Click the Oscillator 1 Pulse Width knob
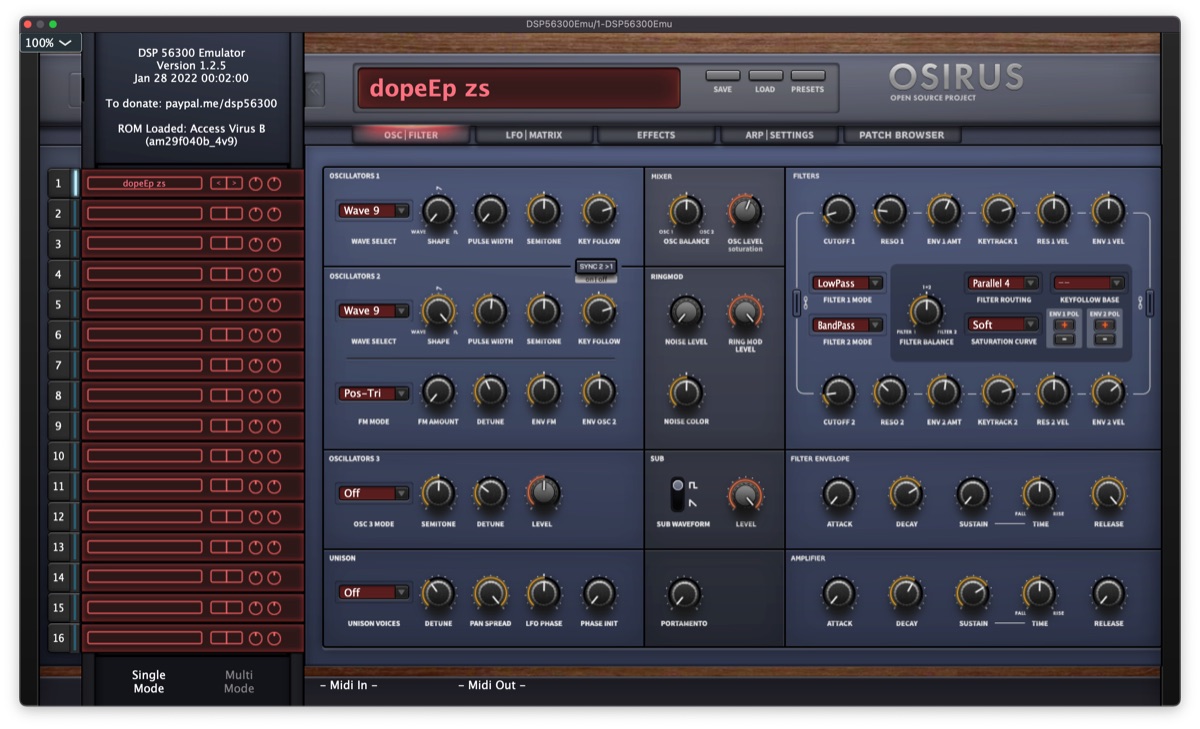The image size is (1200, 729). point(490,210)
